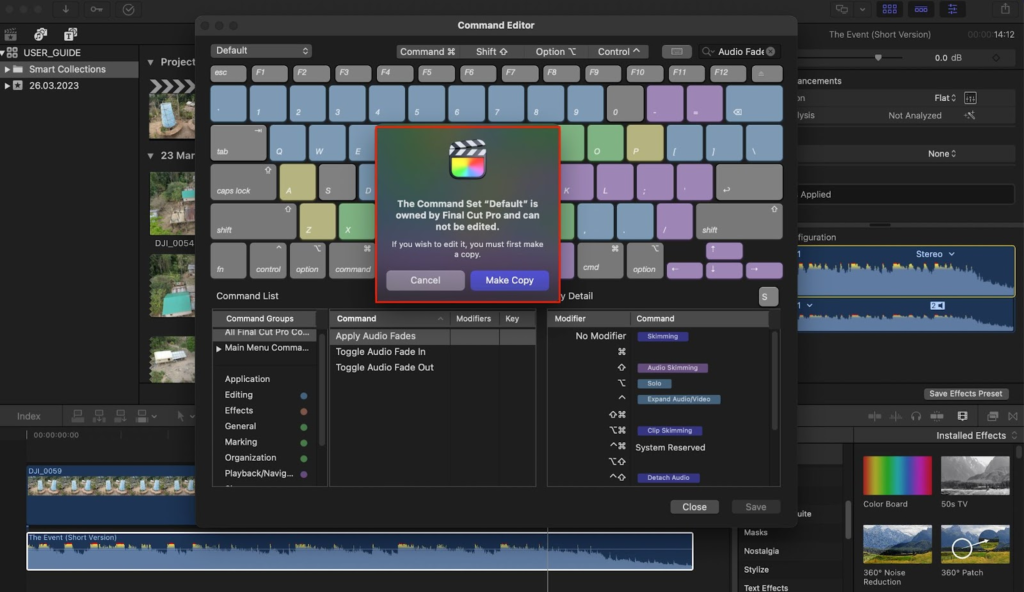Click the keyboard highlight icon in Command Editor
The height and width of the screenshot is (592, 1024).
(x=677, y=51)
